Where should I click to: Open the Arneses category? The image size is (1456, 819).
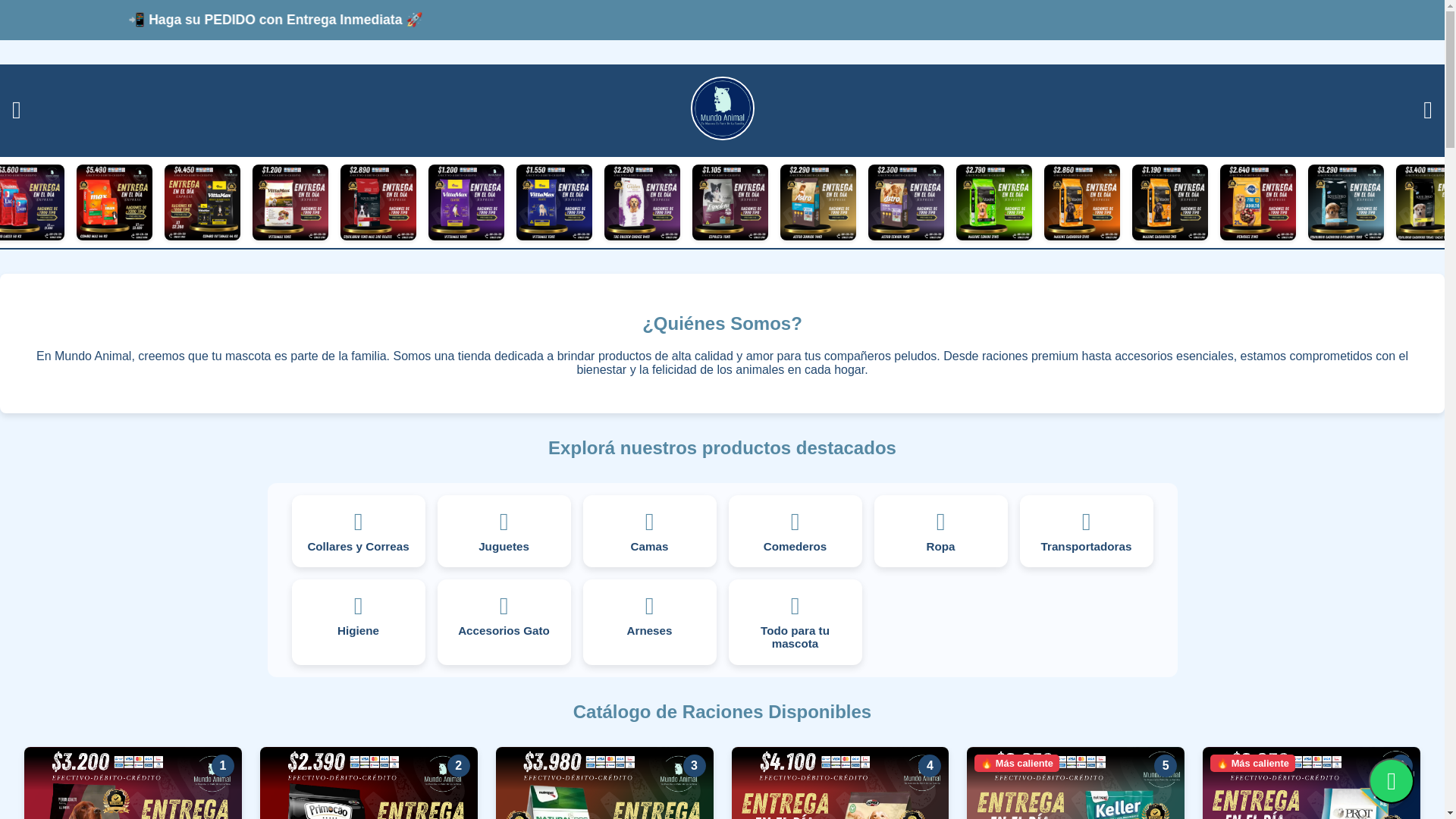(649, 622)
